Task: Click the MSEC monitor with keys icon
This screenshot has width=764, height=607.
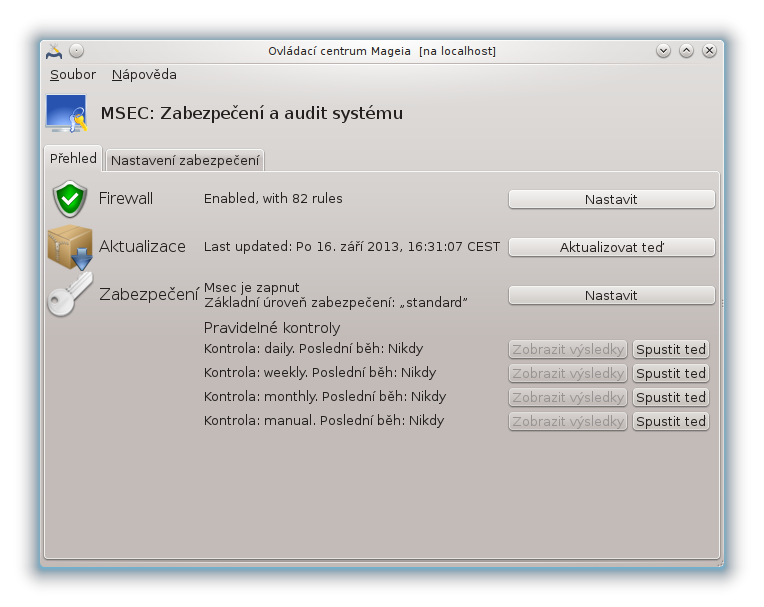Action: (67, 114)
